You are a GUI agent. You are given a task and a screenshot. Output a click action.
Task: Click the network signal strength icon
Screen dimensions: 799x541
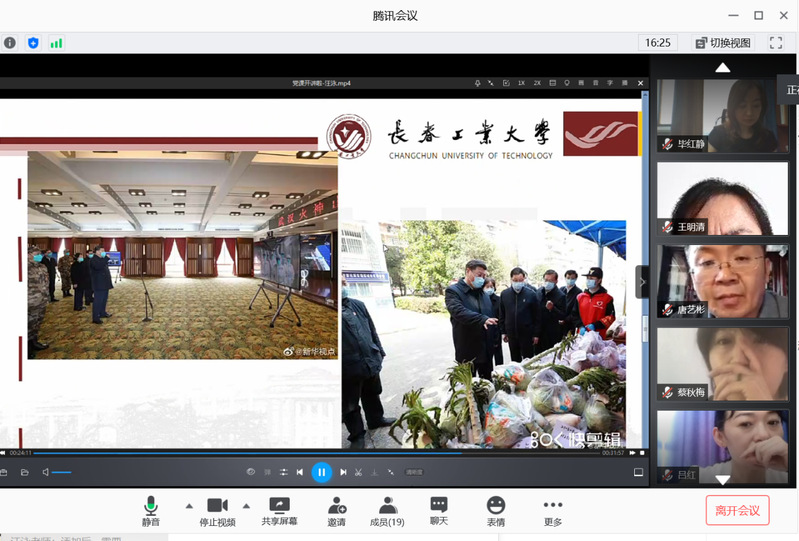[56, 43]
